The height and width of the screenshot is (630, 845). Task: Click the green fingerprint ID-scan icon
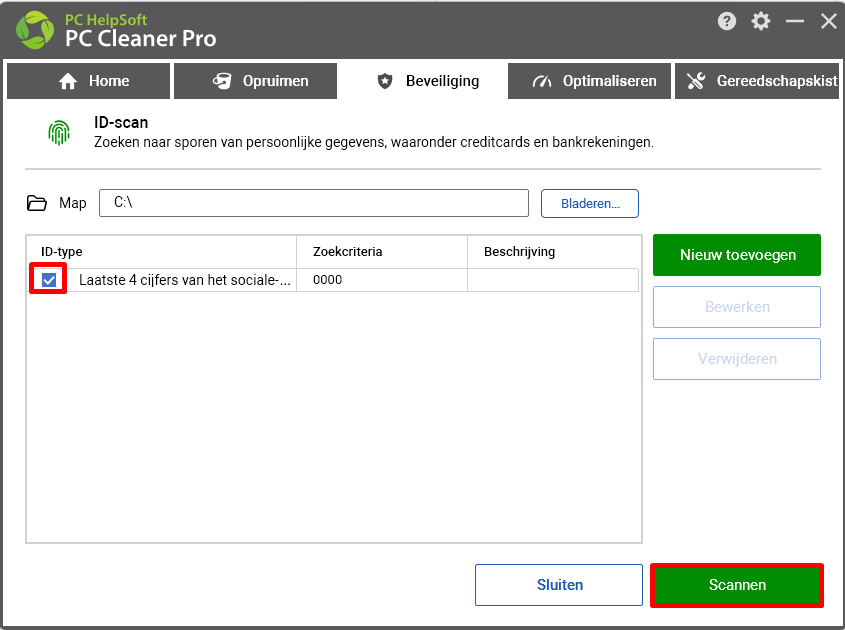point(59,133)
